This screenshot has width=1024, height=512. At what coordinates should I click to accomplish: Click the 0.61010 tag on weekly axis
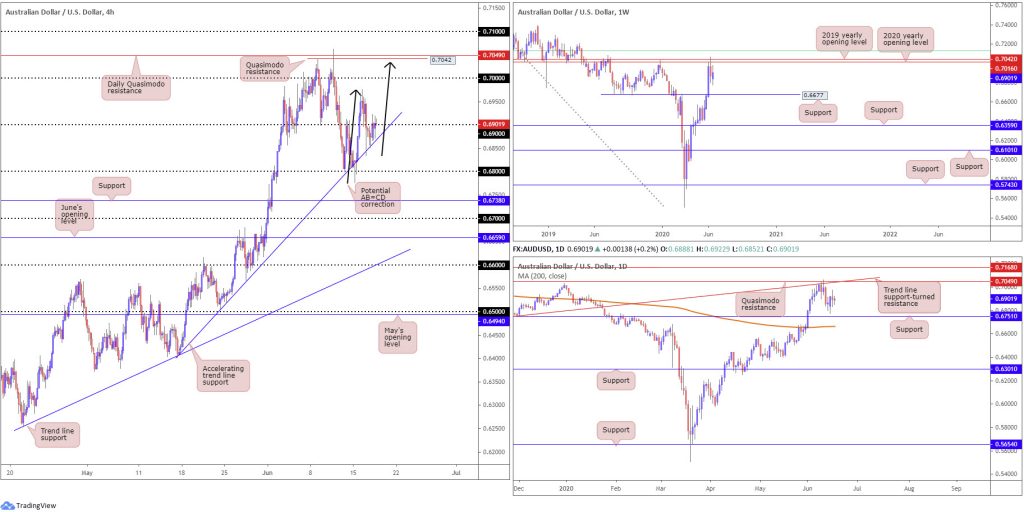[1007, 150]
